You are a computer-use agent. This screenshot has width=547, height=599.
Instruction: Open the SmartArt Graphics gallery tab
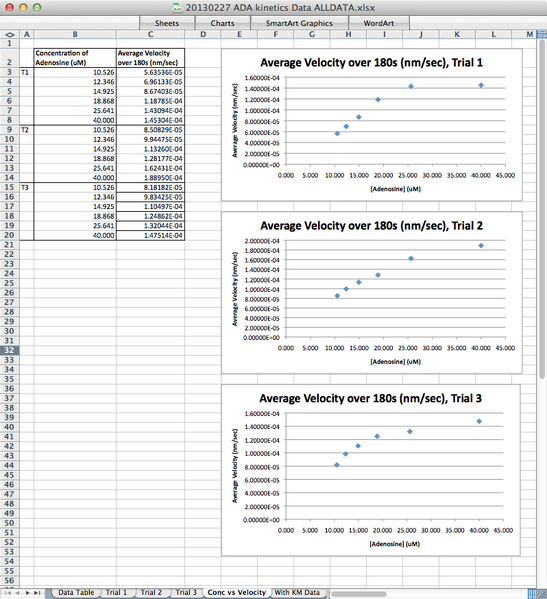(x=299, y=23)
